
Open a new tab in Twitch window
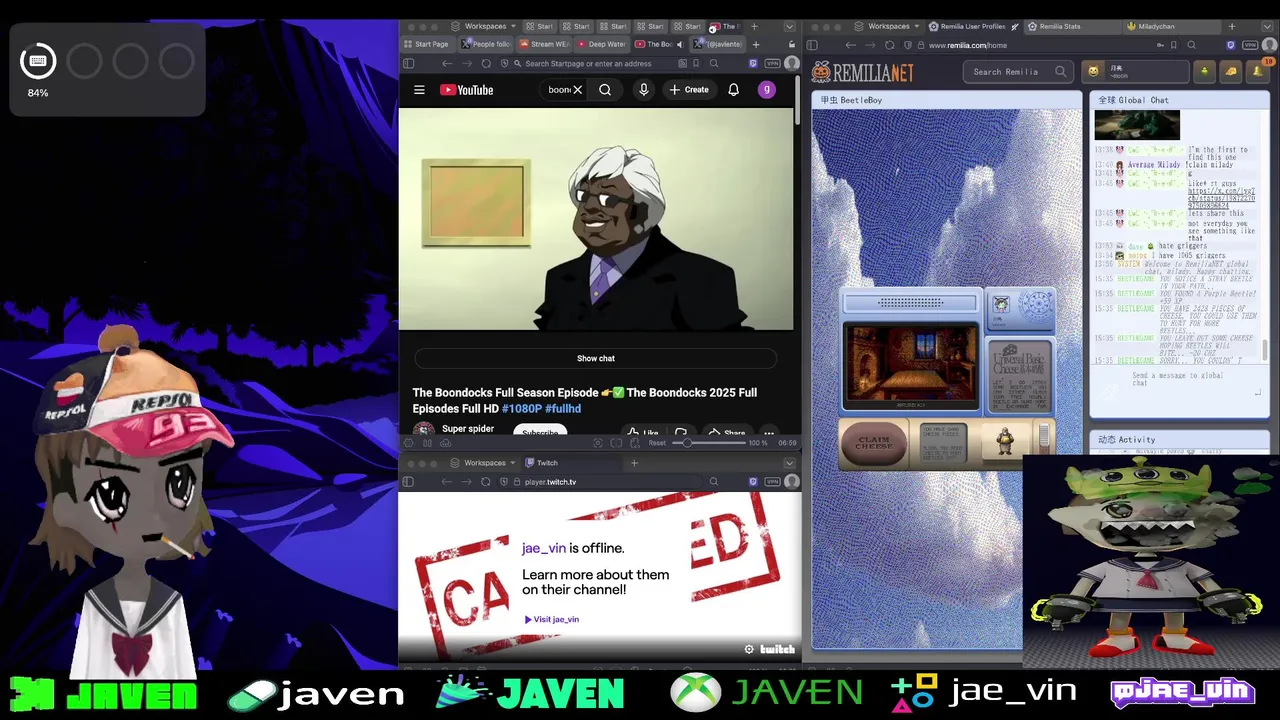coord(634,463)
